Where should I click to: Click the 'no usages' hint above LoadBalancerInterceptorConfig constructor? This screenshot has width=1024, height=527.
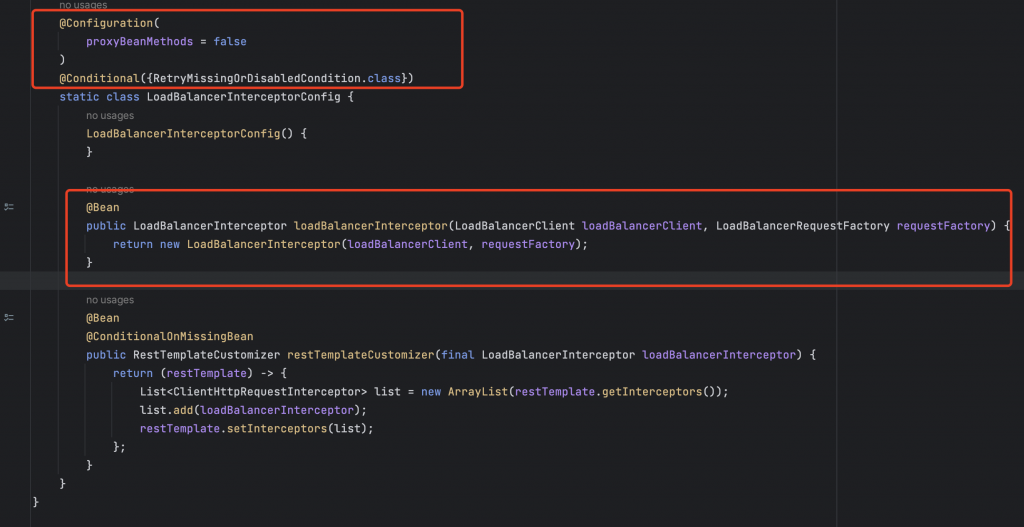(x=109, y=115)
